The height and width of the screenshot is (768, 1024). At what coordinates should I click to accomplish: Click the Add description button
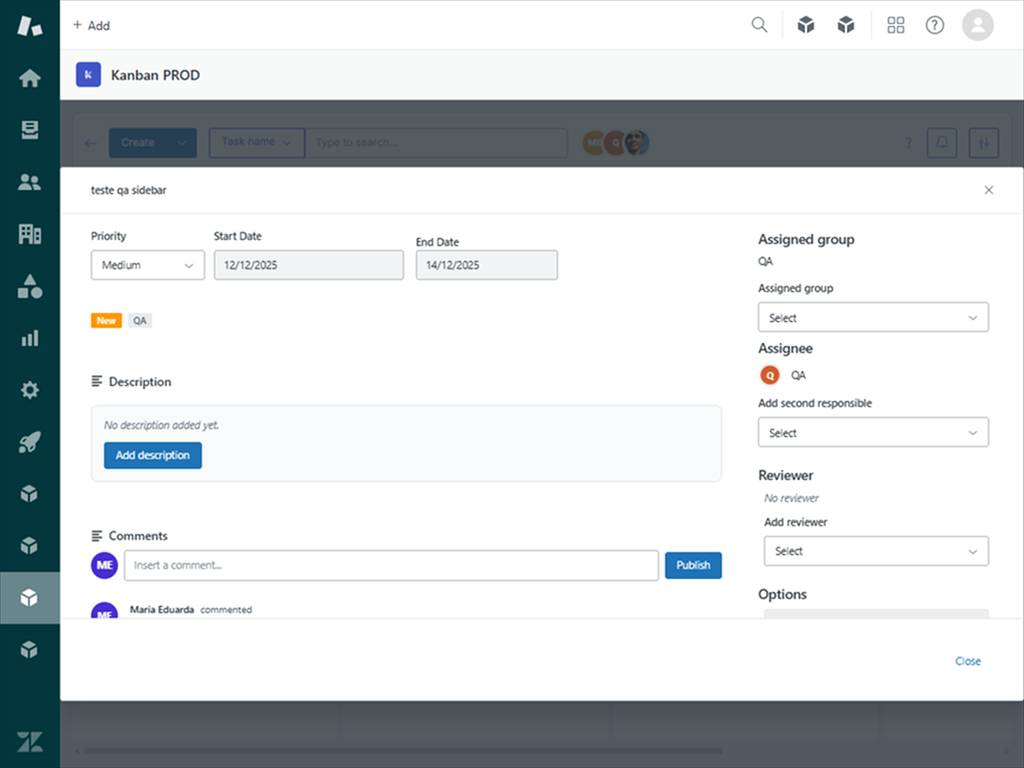tap(152, 455)
